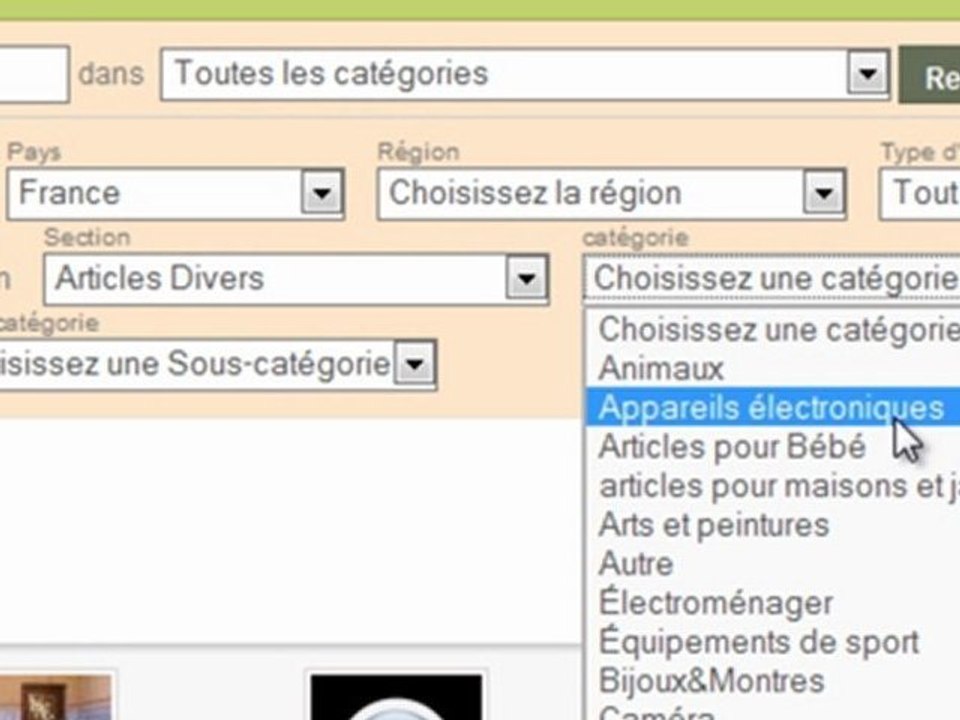Viewport: 960px width, 720px height.
Task: Open the Pays dropdown showing France
Action: 176,193
